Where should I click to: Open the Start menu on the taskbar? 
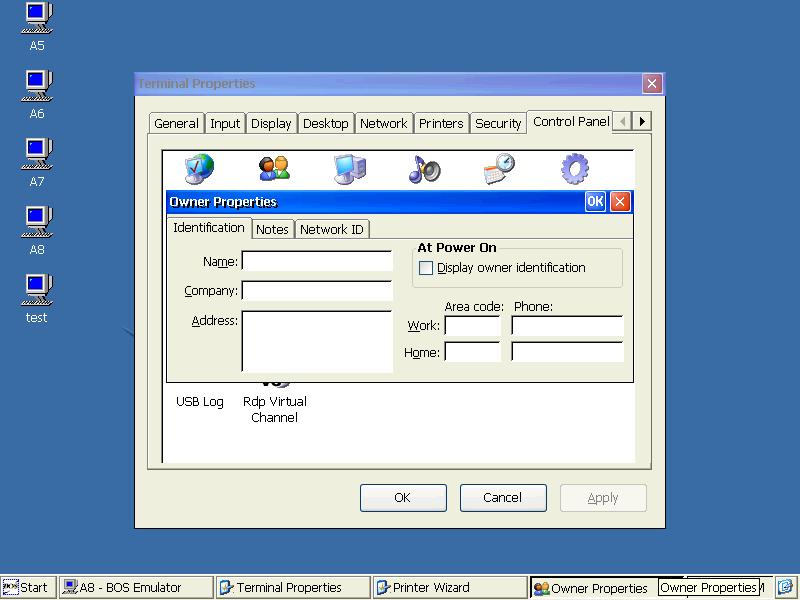[x=26, y=587]
